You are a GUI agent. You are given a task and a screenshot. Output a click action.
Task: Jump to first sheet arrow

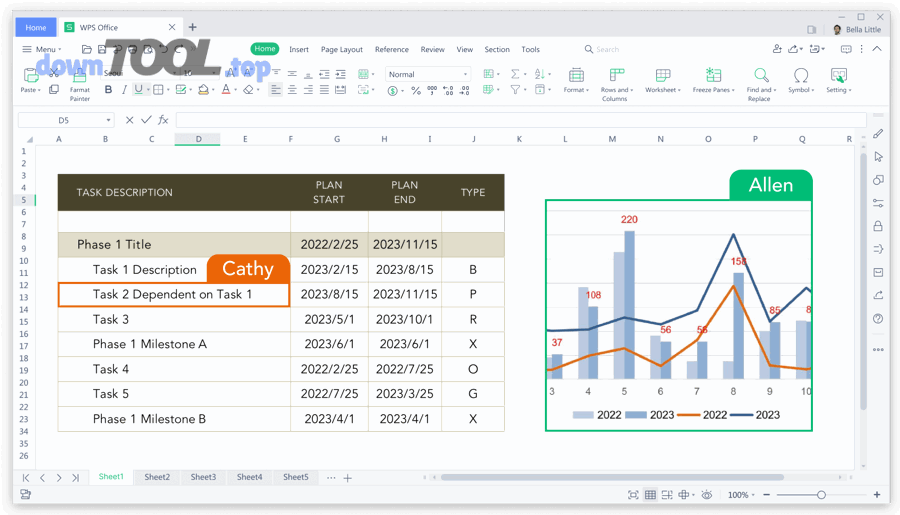click(x=26, y=478)
